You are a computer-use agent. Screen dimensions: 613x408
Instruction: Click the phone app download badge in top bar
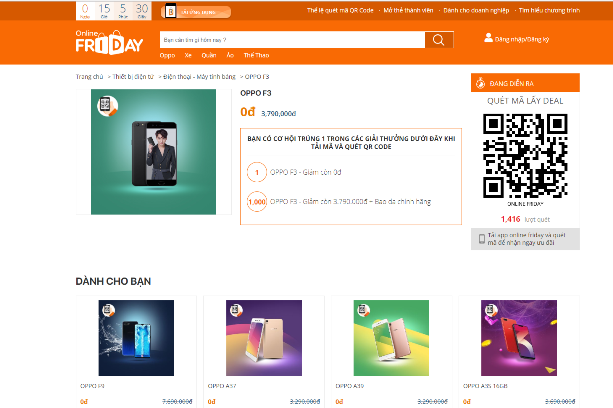(196, 12)
